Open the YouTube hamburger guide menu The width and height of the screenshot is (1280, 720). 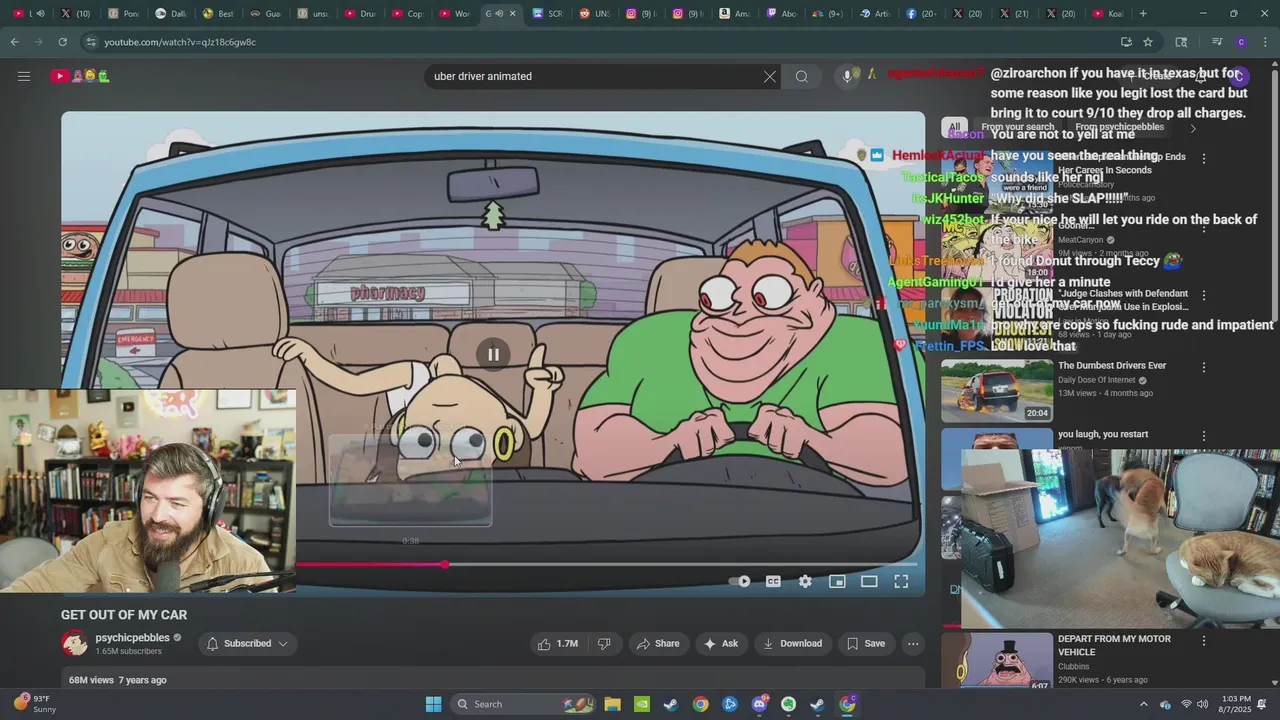point(24,76)
